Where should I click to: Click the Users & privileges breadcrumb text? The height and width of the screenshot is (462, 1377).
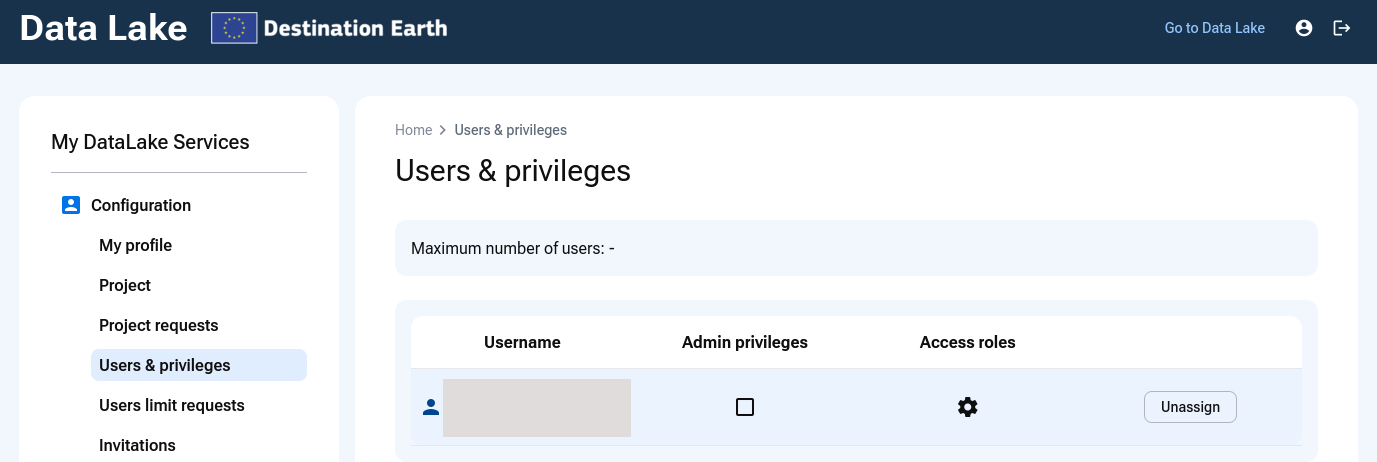511,130
